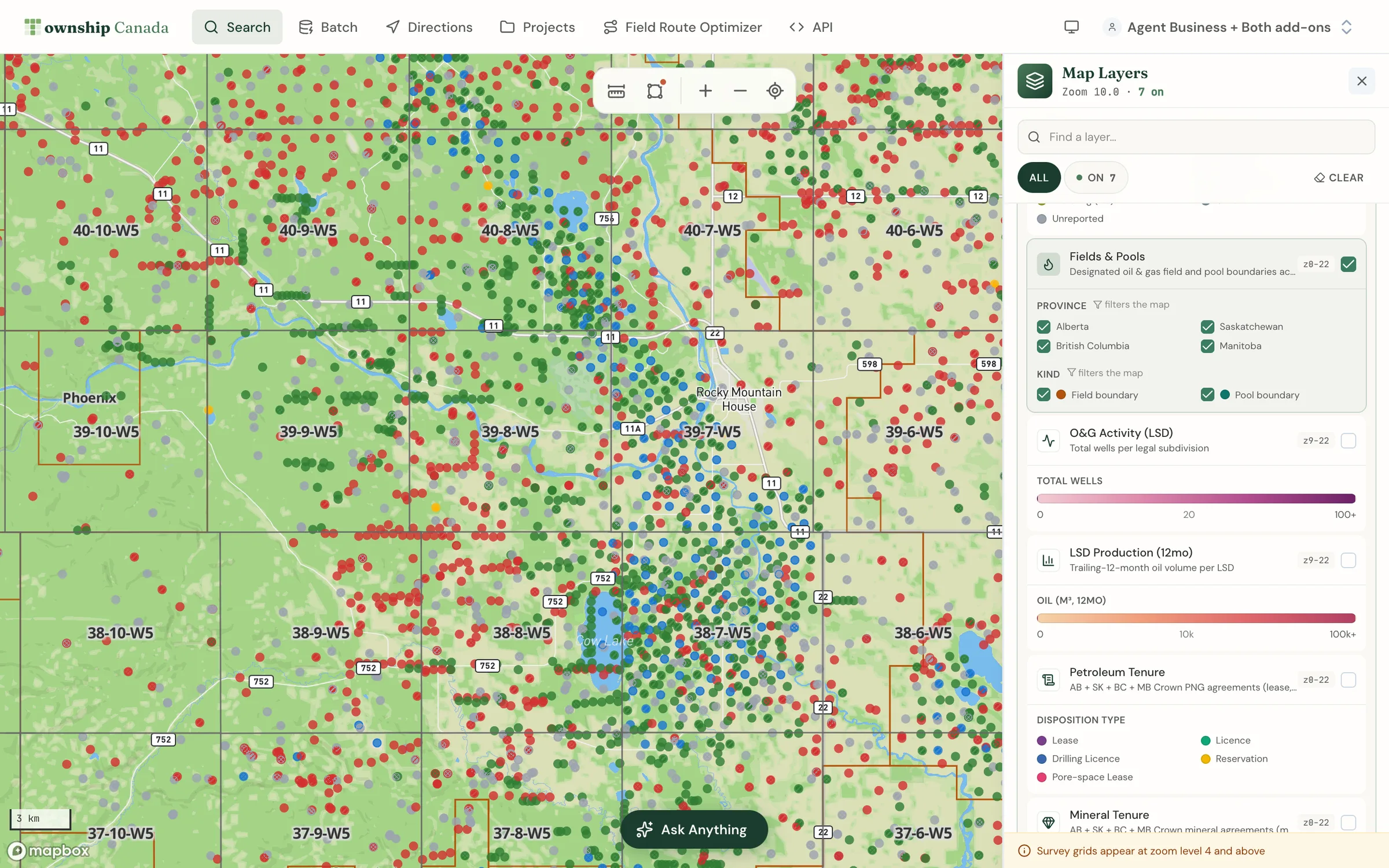This screenshot has height=868, width=1389.
Task: Enable the LSD Production (12mo) layer
Action: pos(1348,560)
